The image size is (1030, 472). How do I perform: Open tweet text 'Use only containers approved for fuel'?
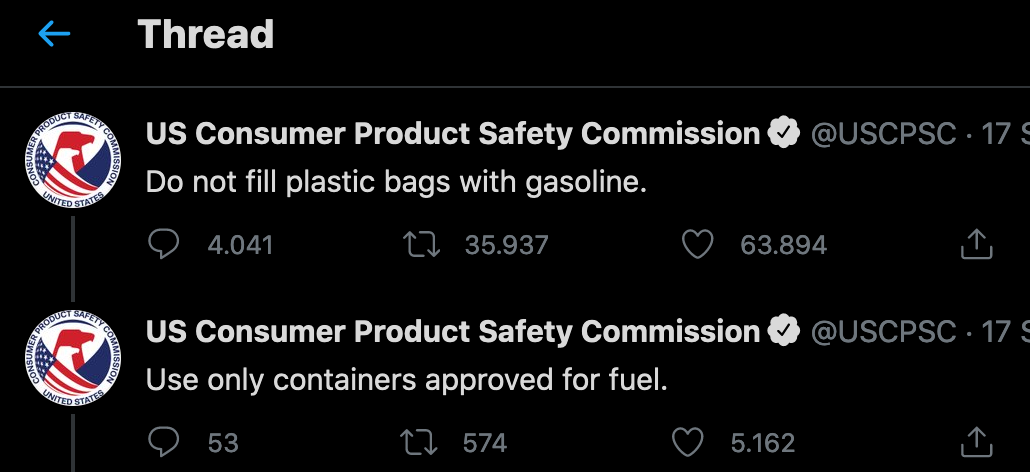pyautogui.click(x=406, y=380)
